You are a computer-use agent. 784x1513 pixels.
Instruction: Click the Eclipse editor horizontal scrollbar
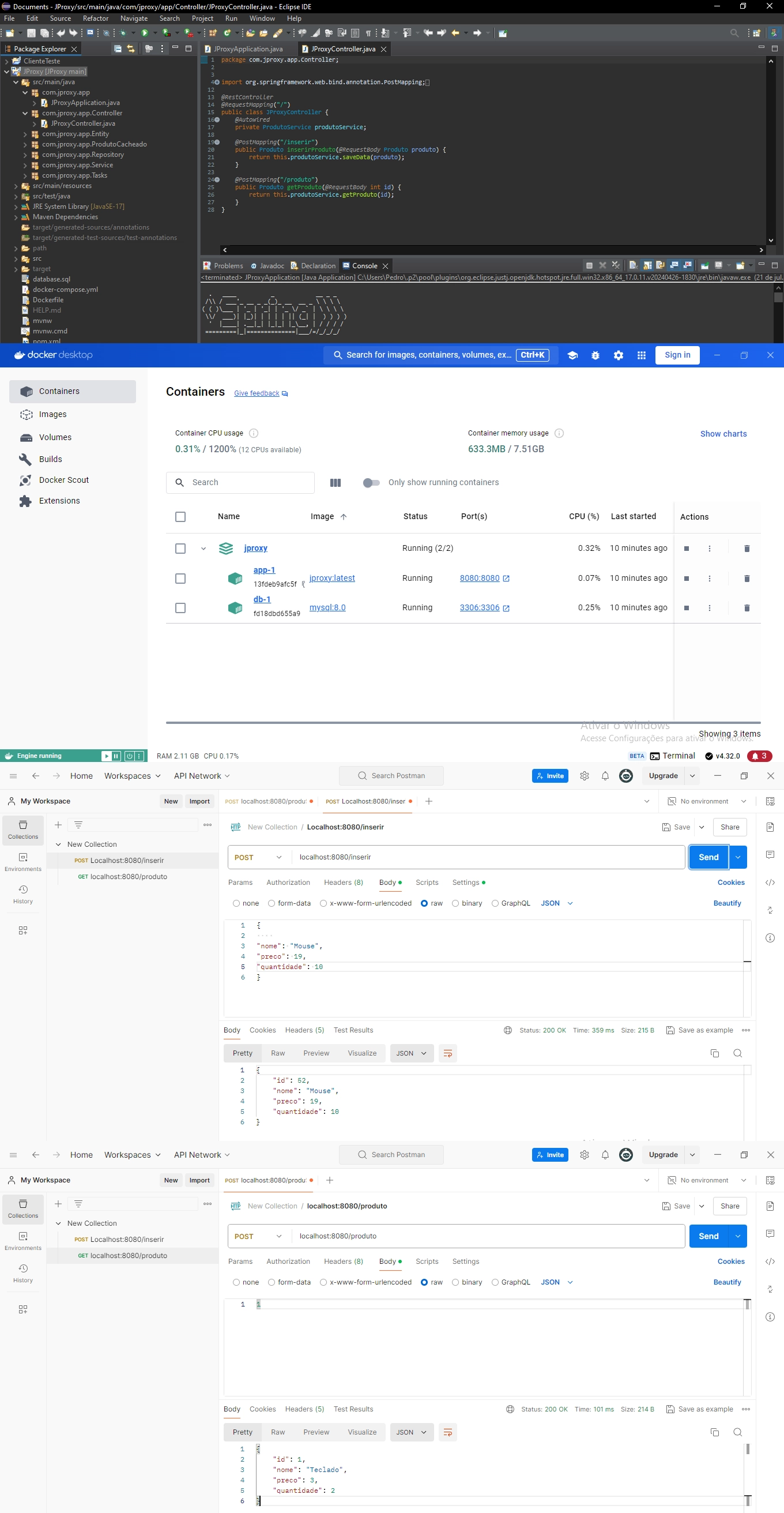coord(492,250)
